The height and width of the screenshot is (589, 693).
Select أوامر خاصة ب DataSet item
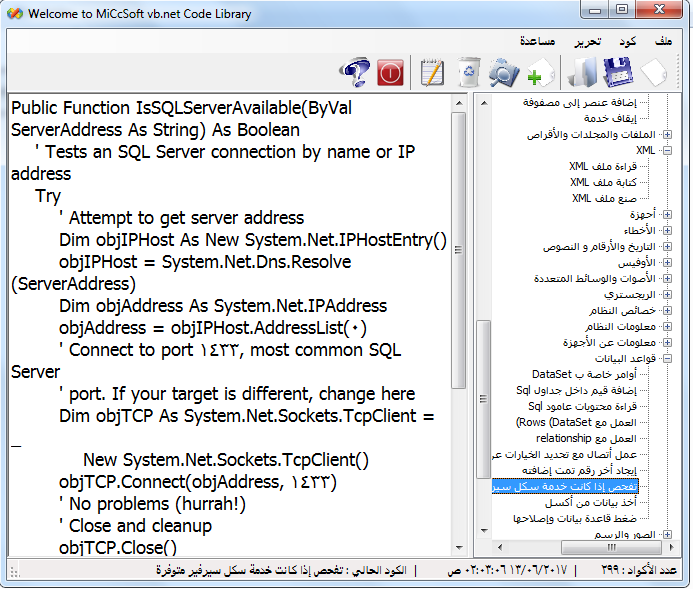[584, 374]
